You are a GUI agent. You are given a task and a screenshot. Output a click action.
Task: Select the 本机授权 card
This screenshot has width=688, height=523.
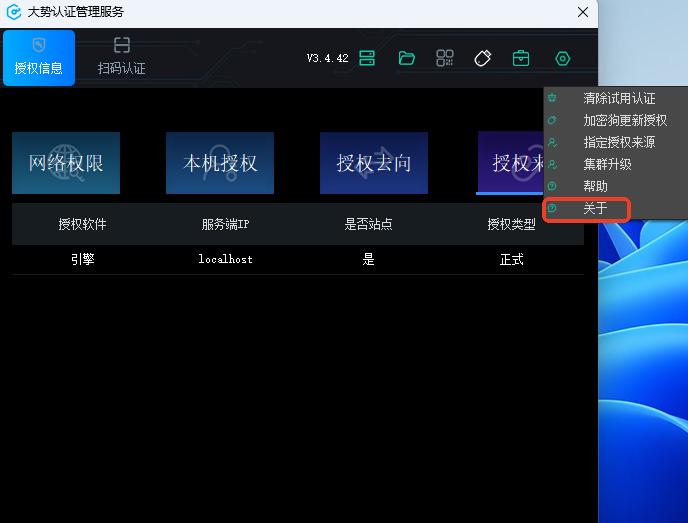[x=220, y=163]
